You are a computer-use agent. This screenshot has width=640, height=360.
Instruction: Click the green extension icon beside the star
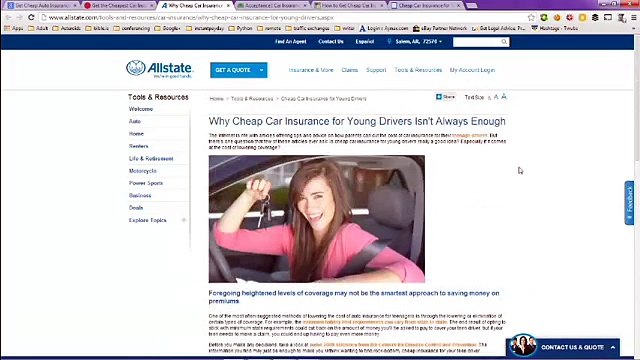click(544, 18)
